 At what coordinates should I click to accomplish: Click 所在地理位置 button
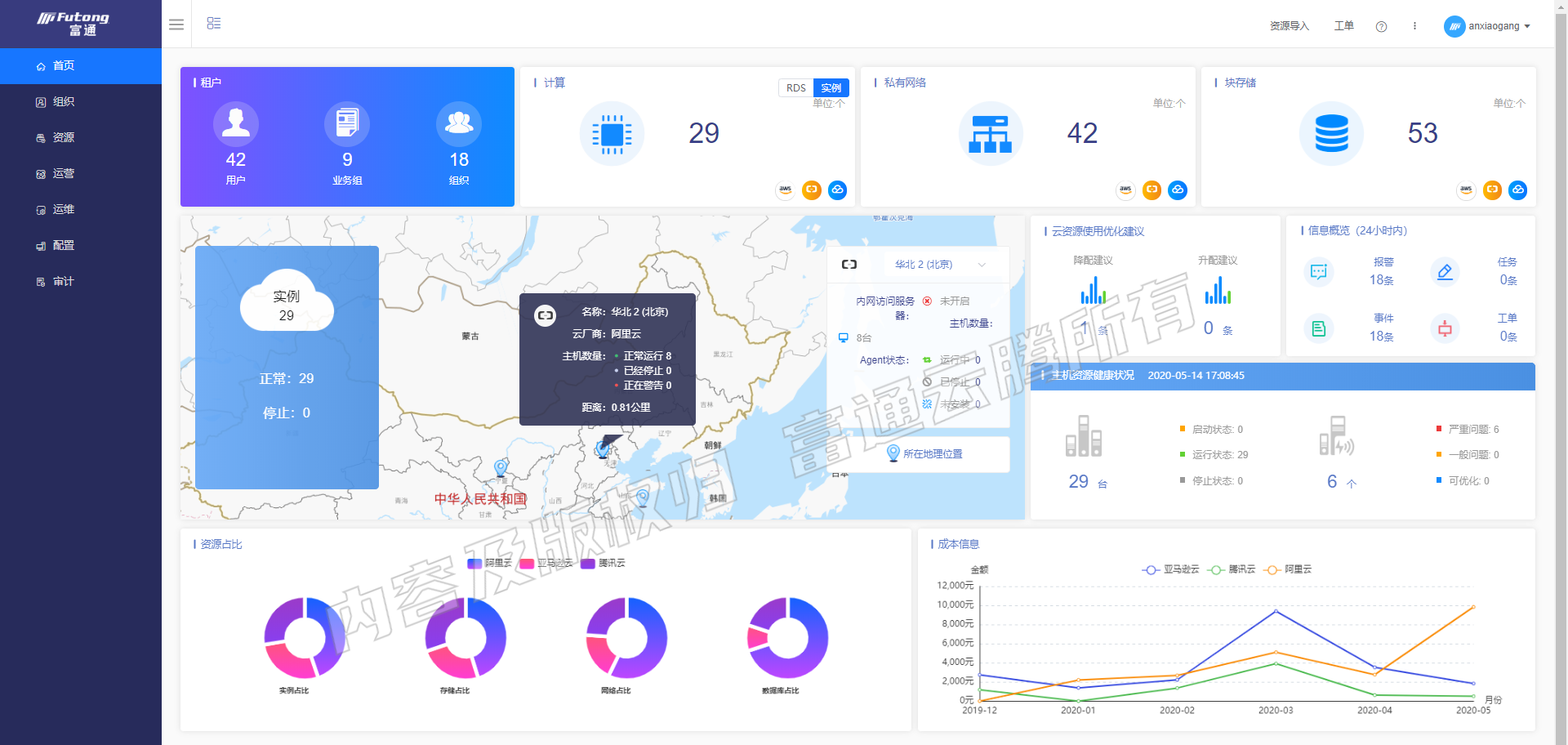click(919, 454)
